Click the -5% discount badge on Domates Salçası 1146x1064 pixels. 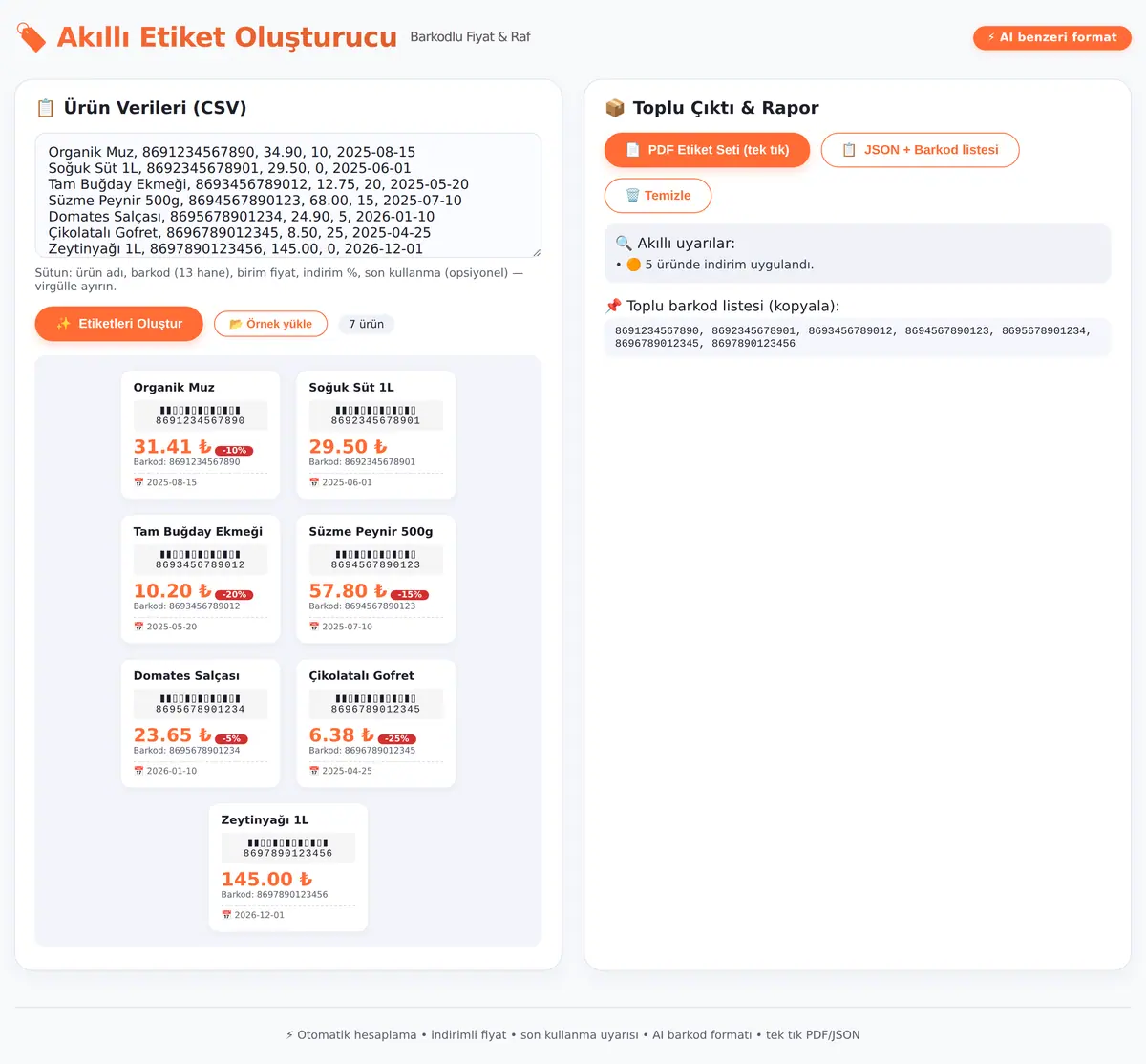click(x=232, y=739)
